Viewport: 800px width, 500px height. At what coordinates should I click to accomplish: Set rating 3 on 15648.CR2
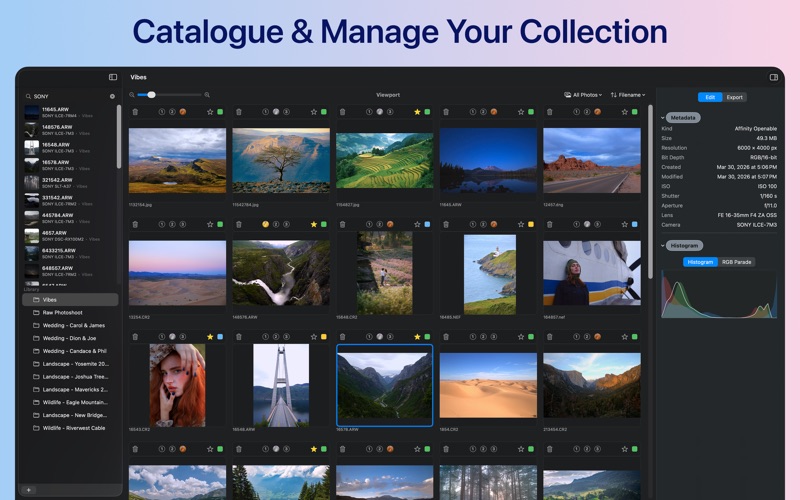[x=390, y=224]
